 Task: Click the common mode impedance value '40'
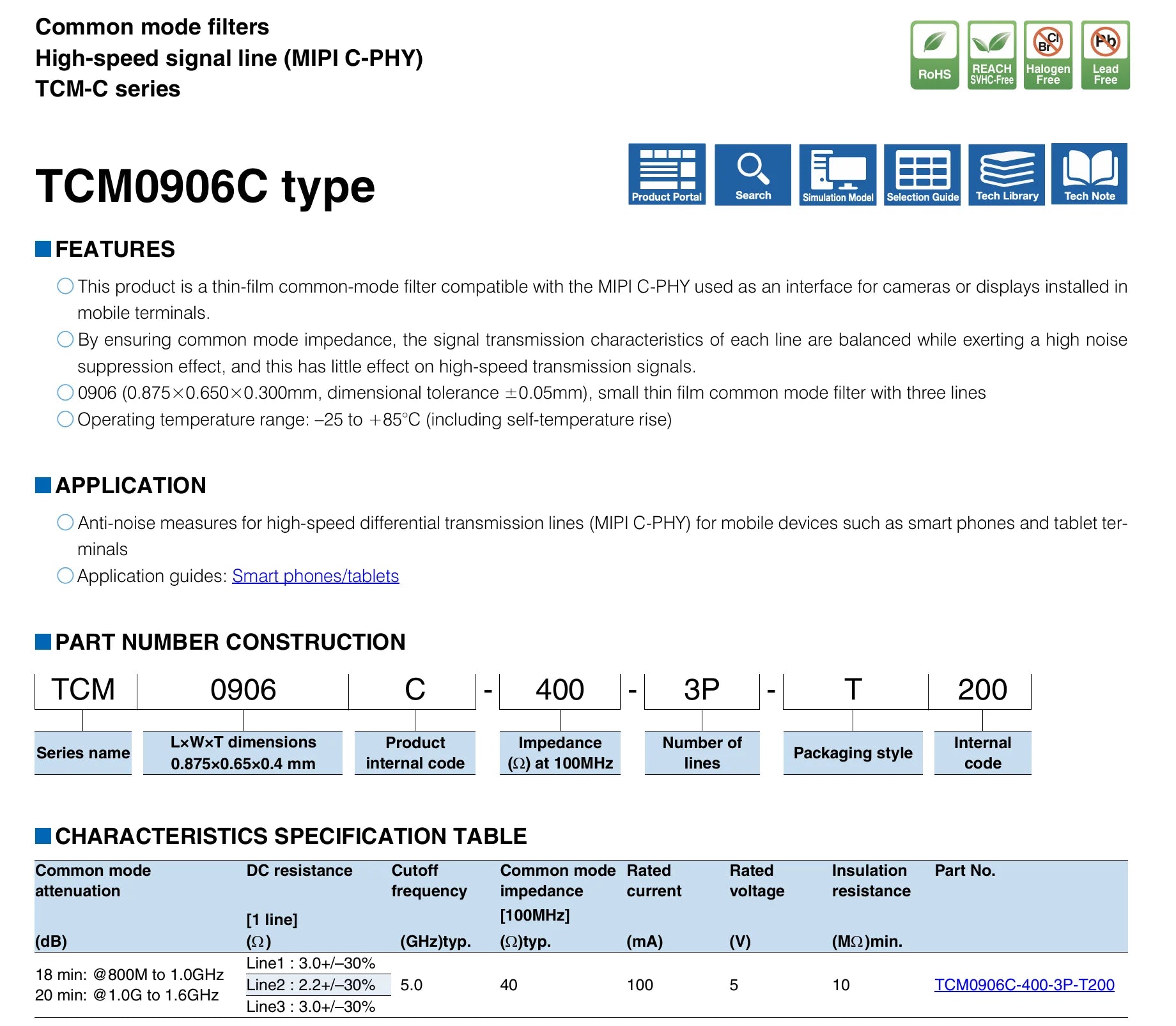pyautogui.click(x=509, y=984)
